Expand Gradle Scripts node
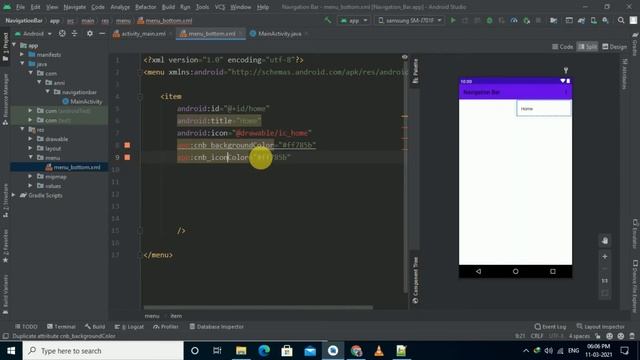Image resolution: width=640 pixels, height=360 pixels. 14,195
